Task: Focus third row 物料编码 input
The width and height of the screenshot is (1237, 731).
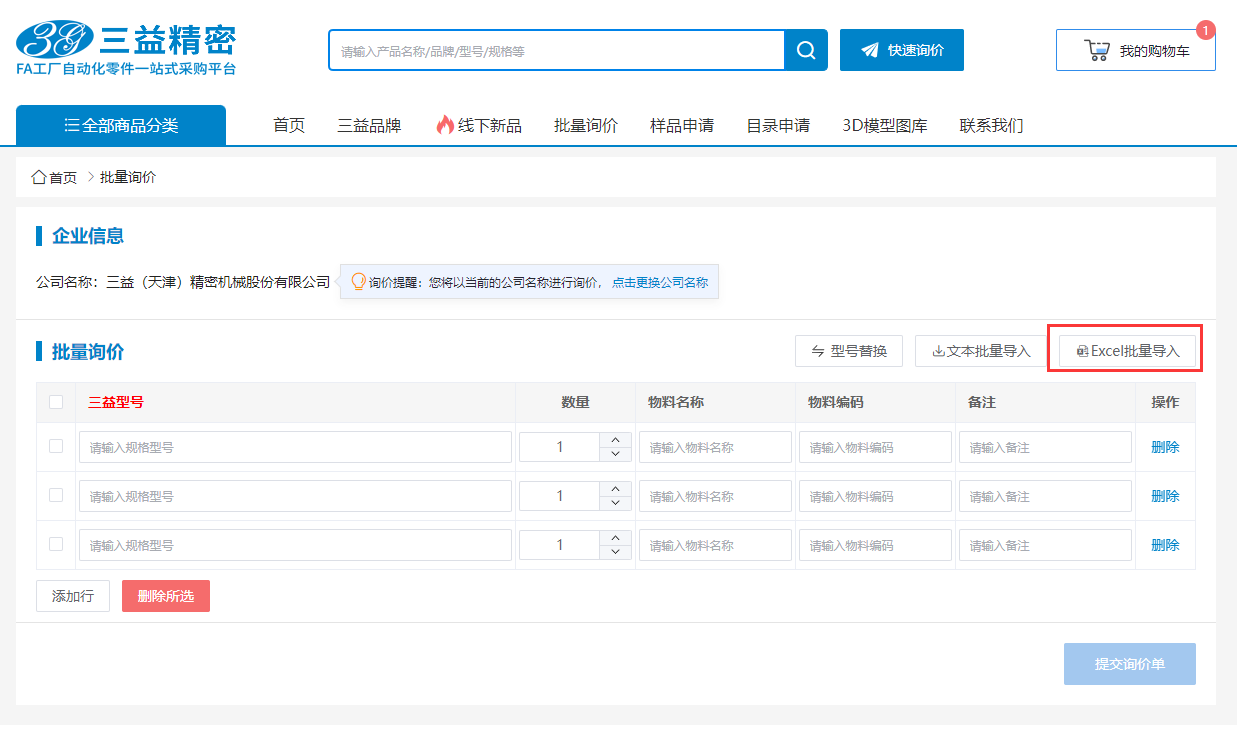Action: point(875,545)
